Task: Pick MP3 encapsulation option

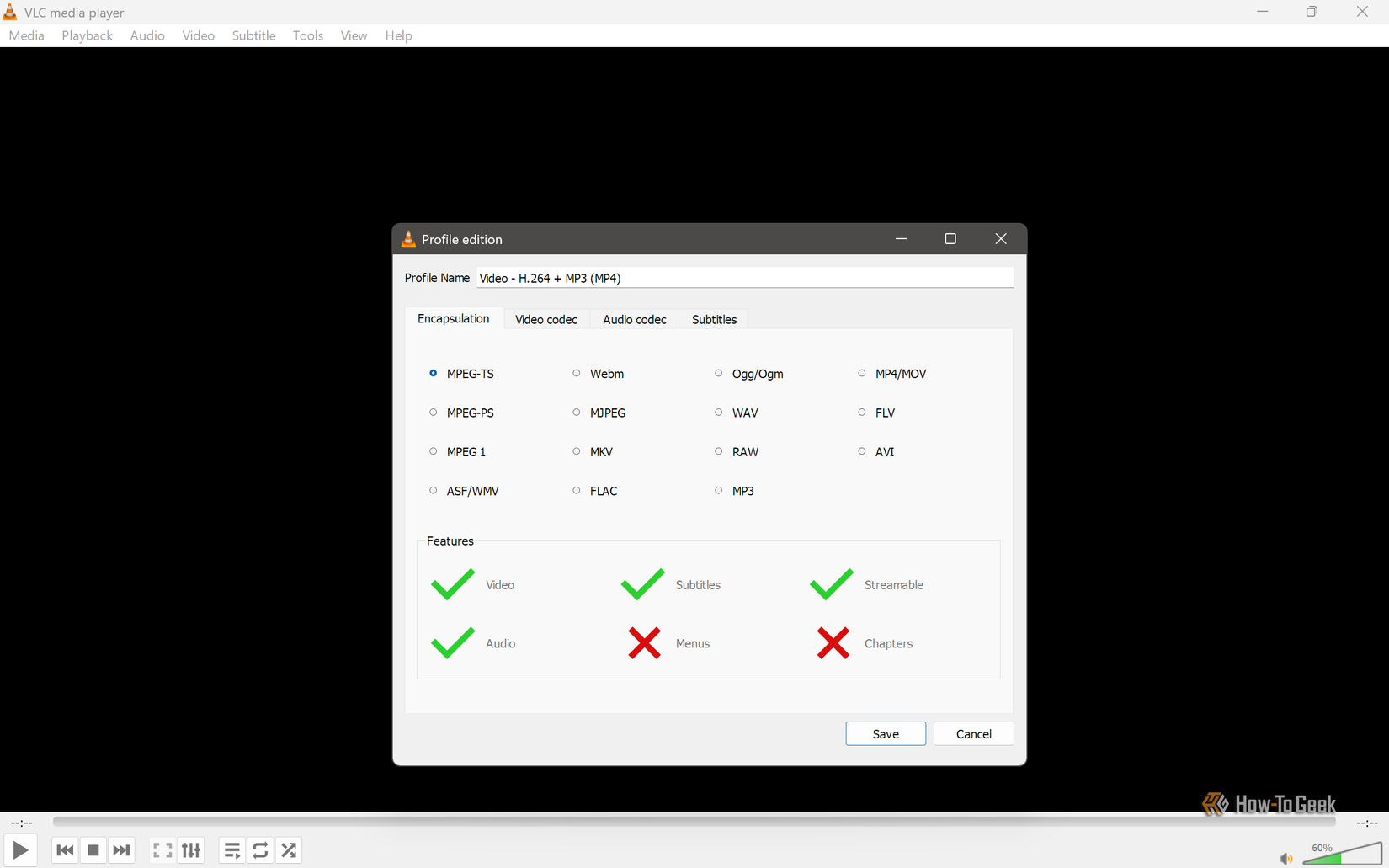Action: [734, 491]
